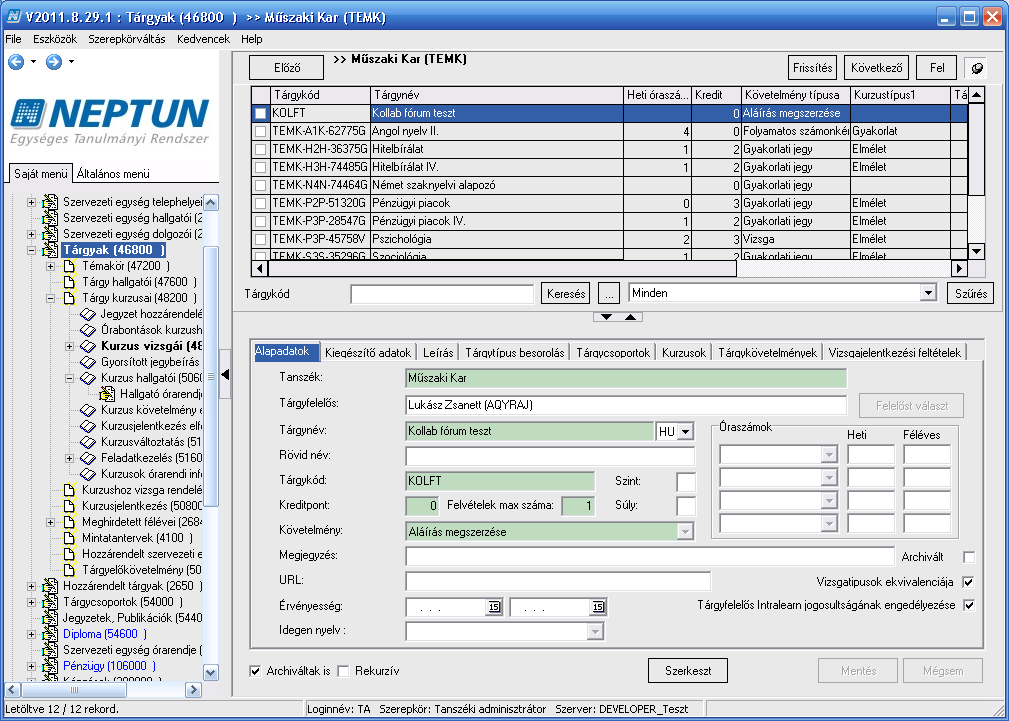Click the Tárgycsoportok (54000) folder icon

[50, 603]
